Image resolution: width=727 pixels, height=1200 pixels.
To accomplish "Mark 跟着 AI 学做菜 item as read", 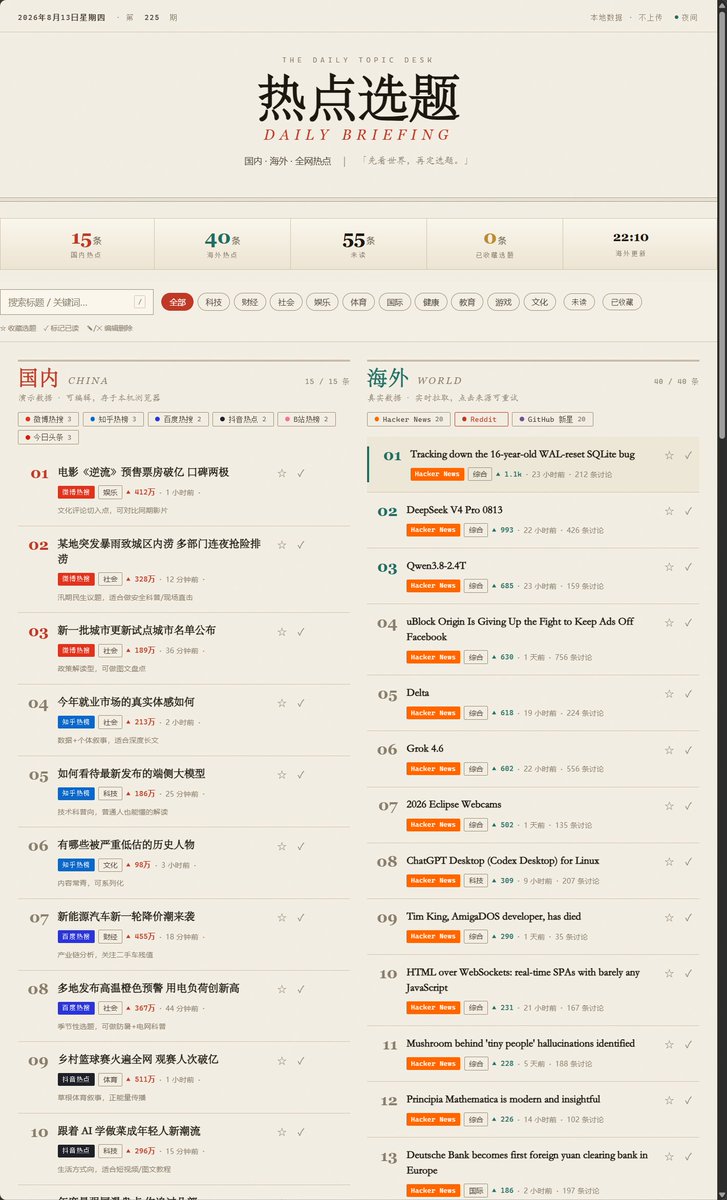I will [301, 1132].
